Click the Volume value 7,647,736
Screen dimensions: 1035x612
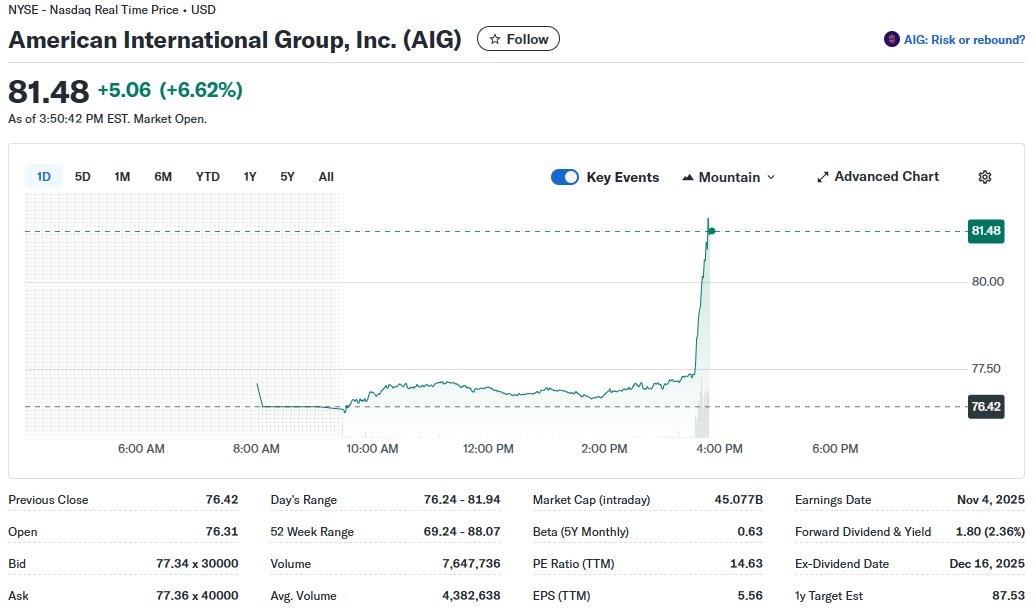coord(471,564)
